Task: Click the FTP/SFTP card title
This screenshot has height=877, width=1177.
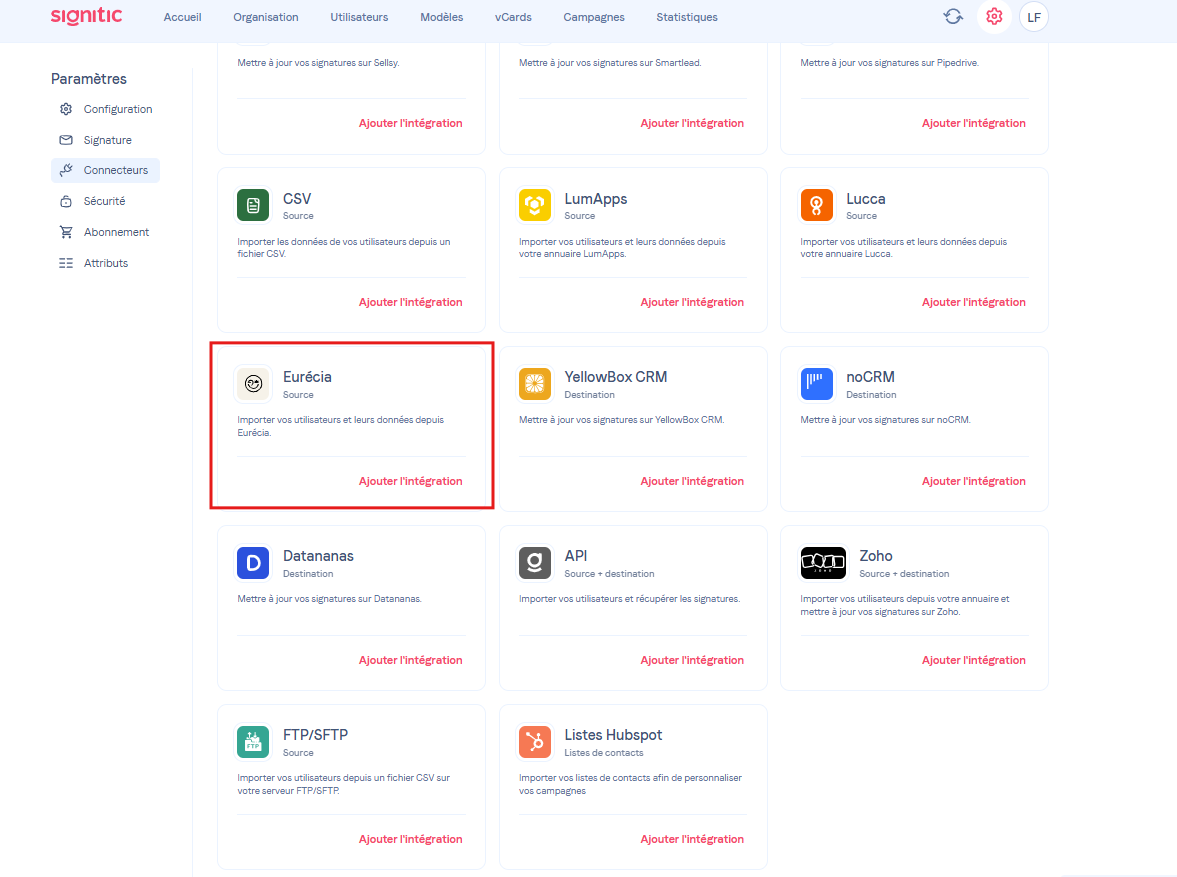Action: (315, 735)
